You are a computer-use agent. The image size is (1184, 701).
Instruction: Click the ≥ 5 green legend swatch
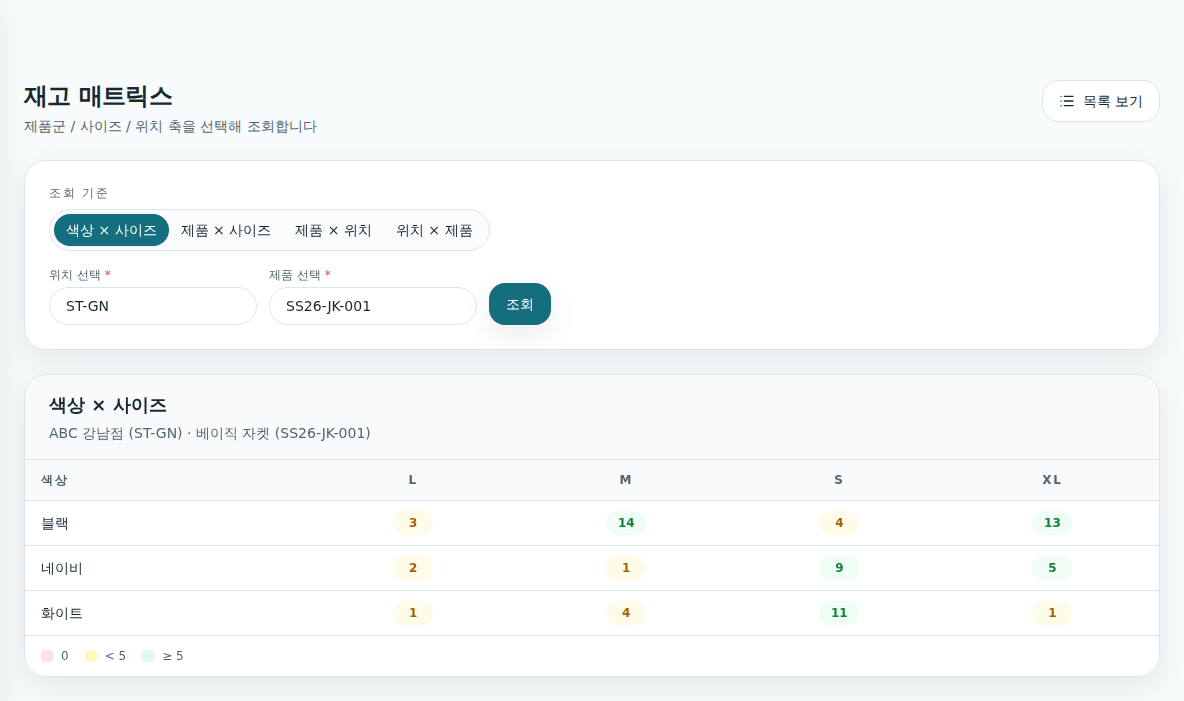click(148, 656)
